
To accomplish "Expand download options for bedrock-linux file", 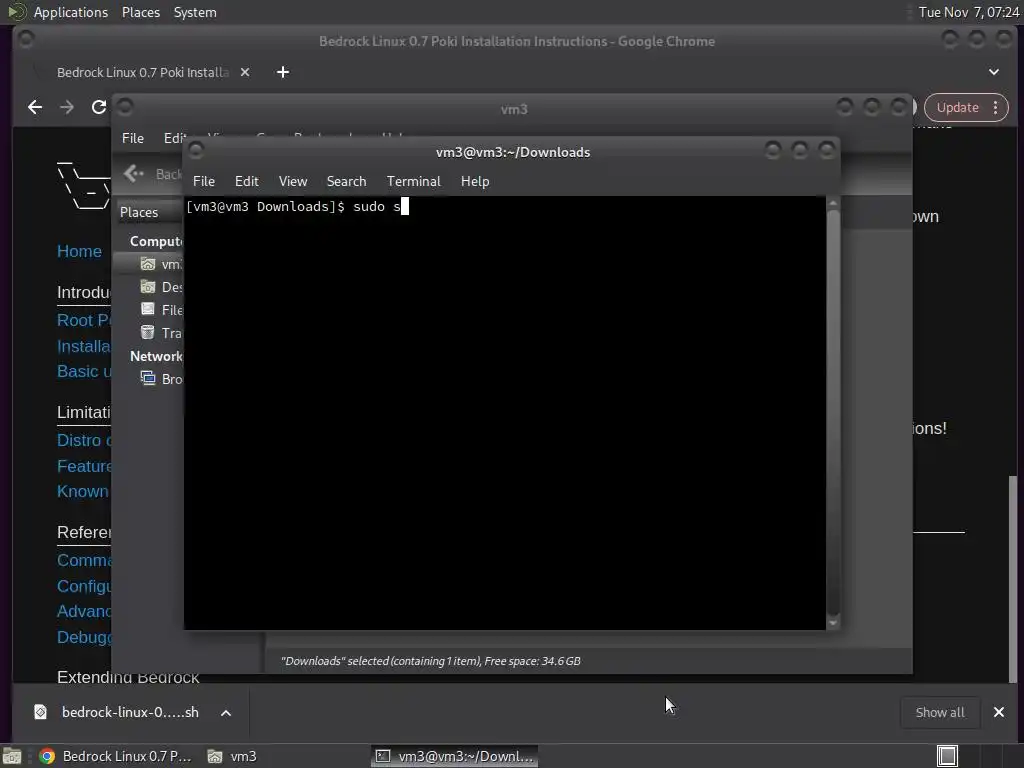I will click(226, 712).
